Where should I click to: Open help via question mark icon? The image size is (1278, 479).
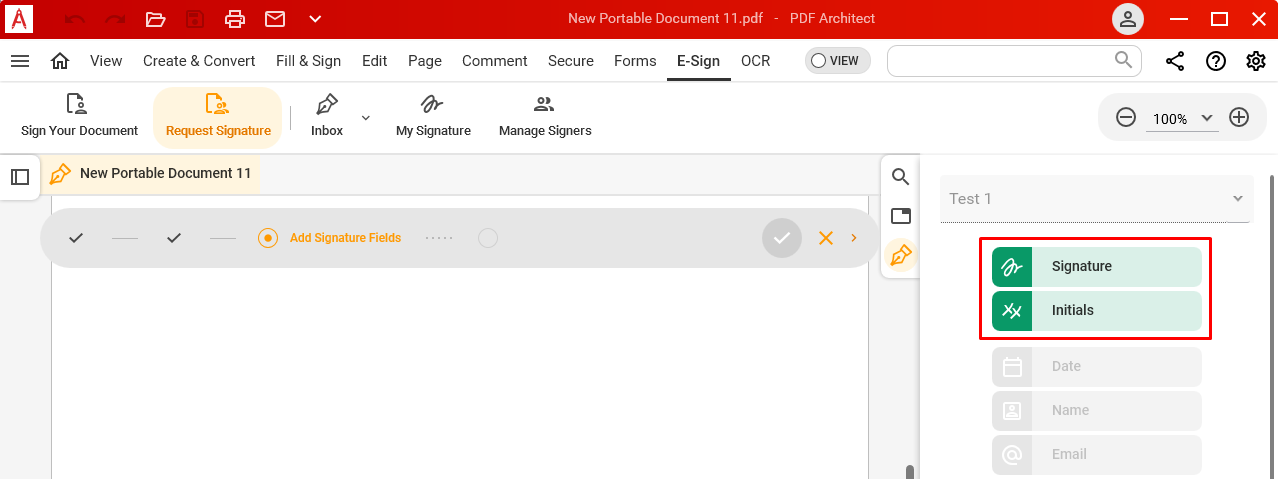coord(1216,61)
